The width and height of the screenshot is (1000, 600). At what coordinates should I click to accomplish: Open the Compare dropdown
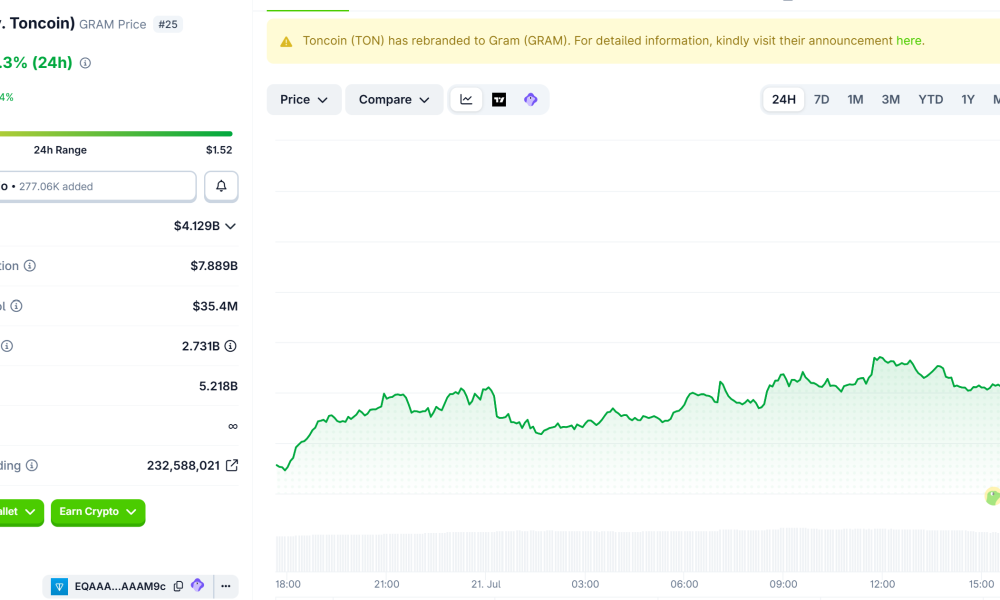394,99
